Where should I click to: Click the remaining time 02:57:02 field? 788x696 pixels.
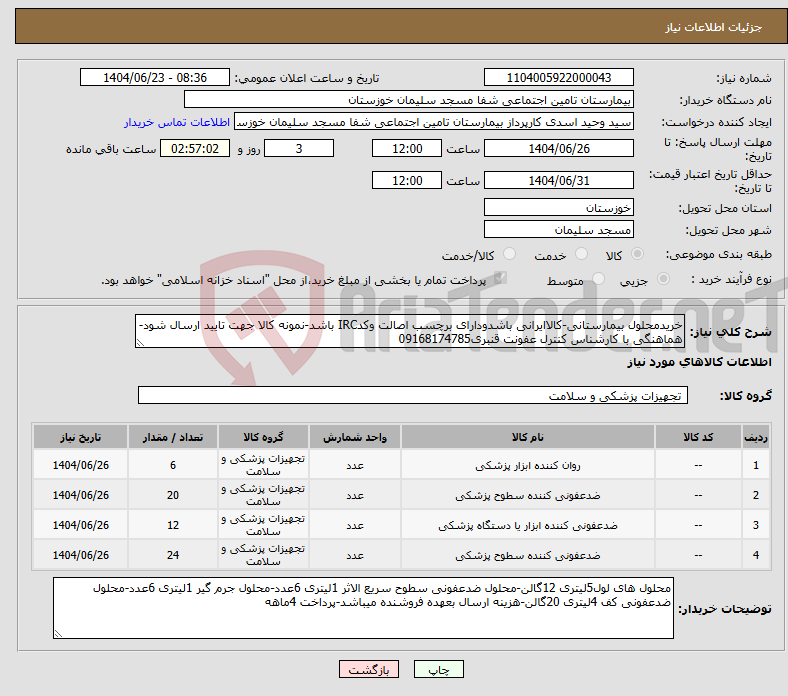pos(196,148)
